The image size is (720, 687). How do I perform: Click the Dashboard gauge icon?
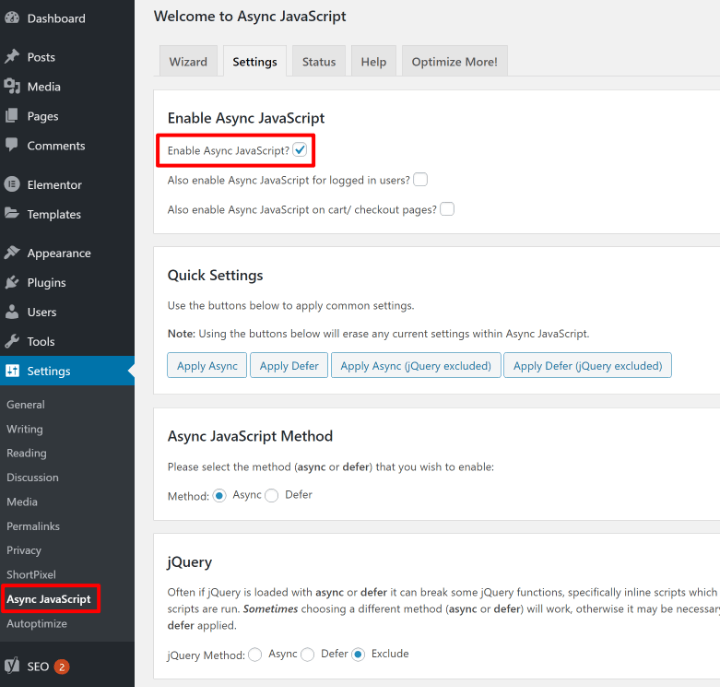(x=12, y=18)
